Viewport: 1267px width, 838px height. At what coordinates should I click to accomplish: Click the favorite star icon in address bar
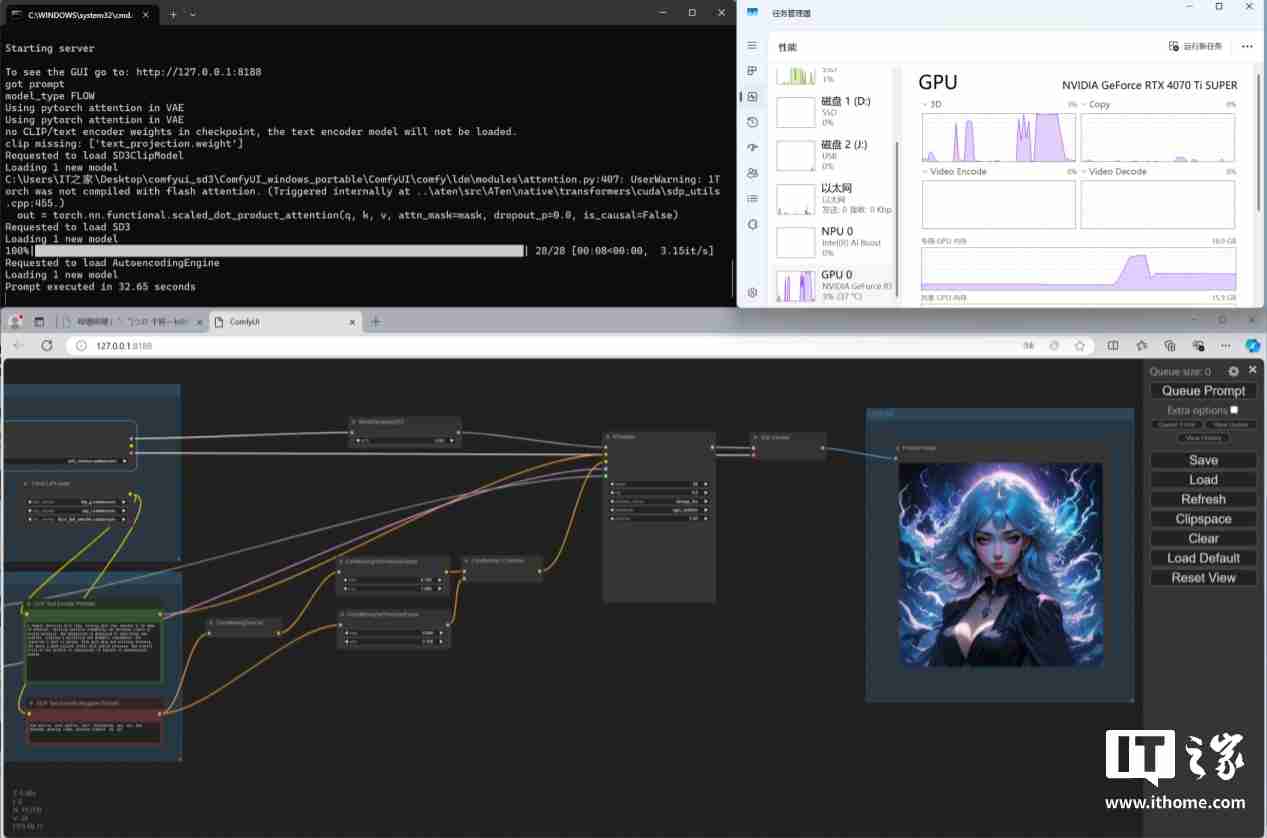[1079, 345]
